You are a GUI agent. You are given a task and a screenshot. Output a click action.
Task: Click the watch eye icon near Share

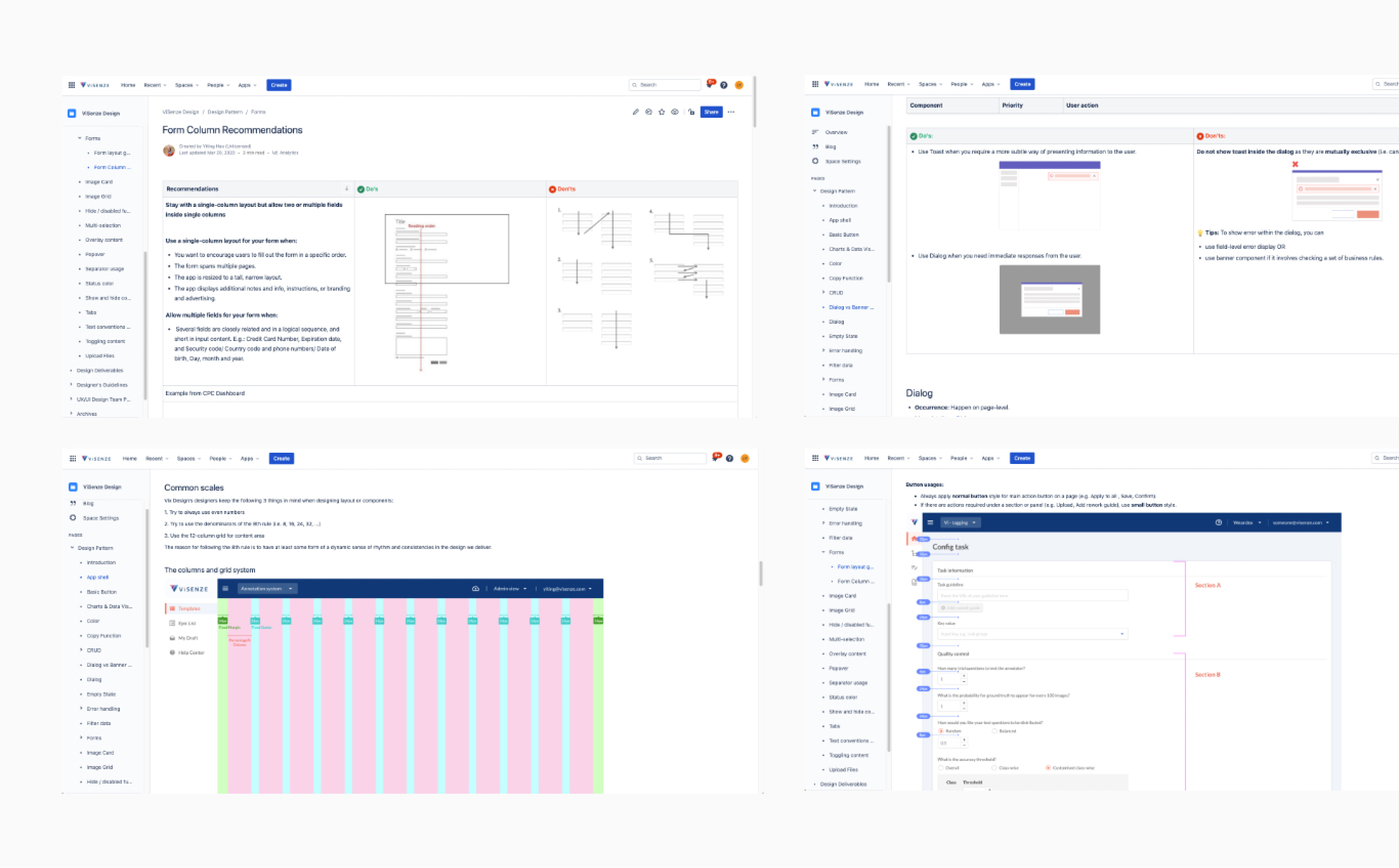click(675, 112)
